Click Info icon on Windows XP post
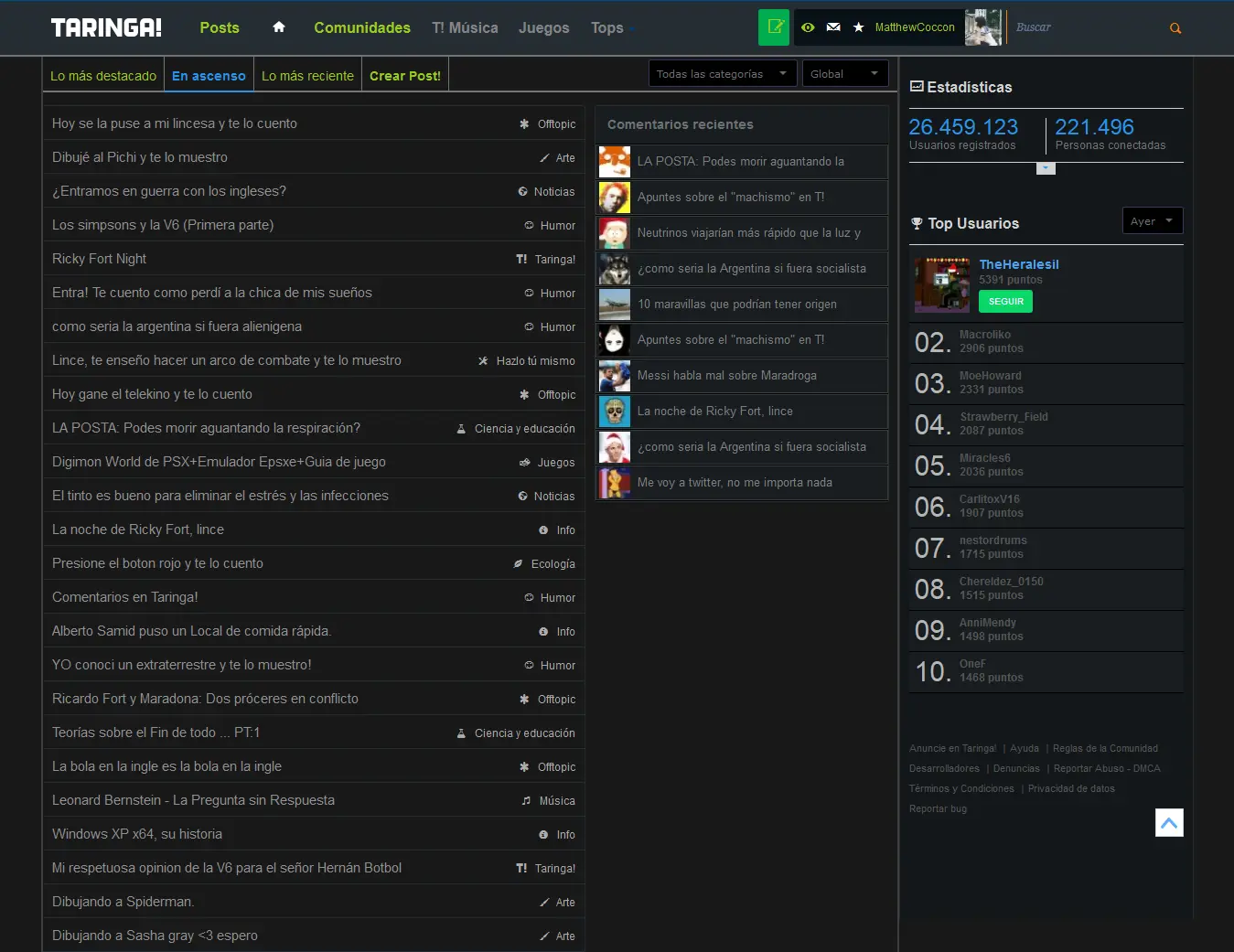 pos(543,835)
